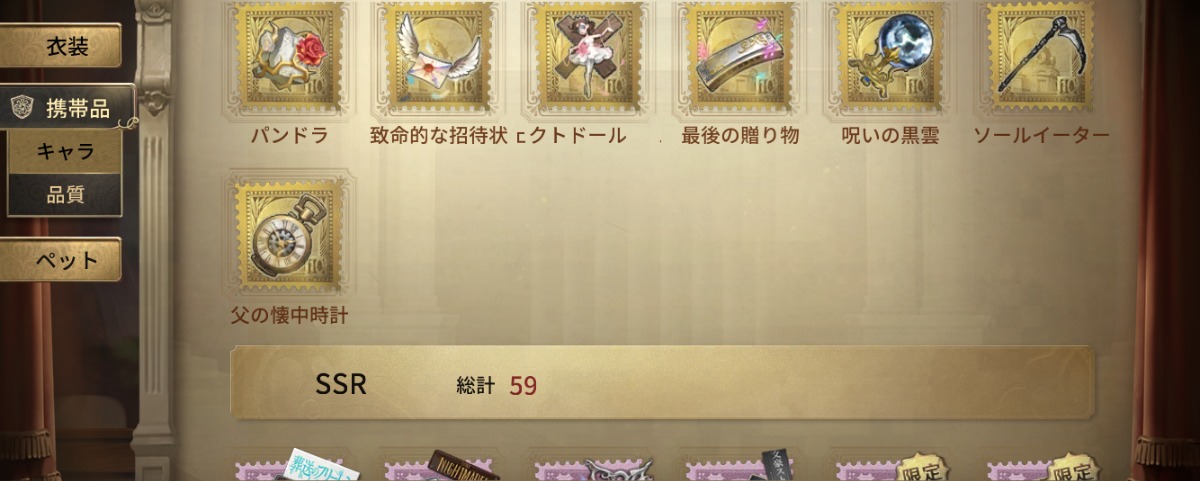Click the shield icon beside 携帯品
Image resolution: width=1200 pixels, height=481 pixels.
[23, 109]
